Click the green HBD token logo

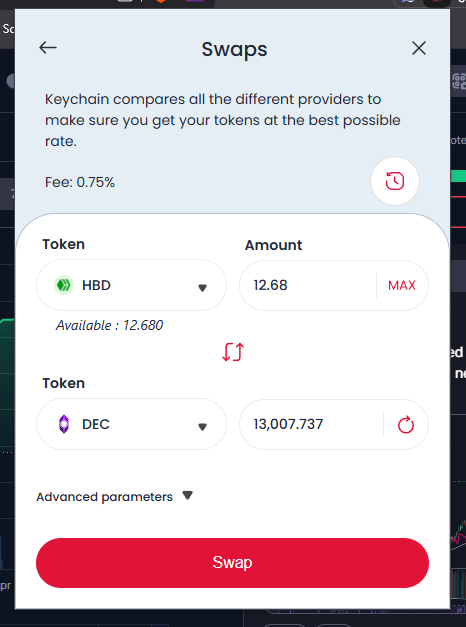(64, 285)
